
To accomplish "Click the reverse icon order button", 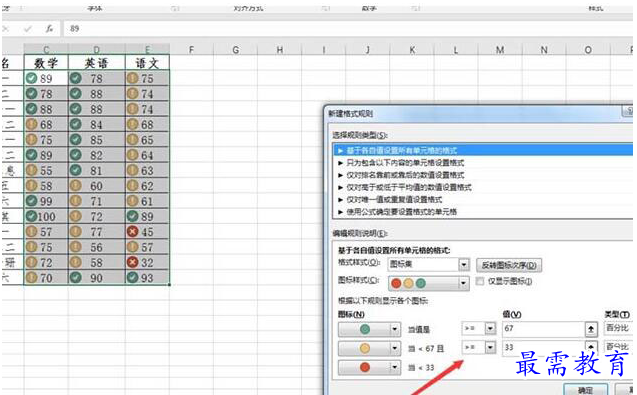I will point(509,265).
